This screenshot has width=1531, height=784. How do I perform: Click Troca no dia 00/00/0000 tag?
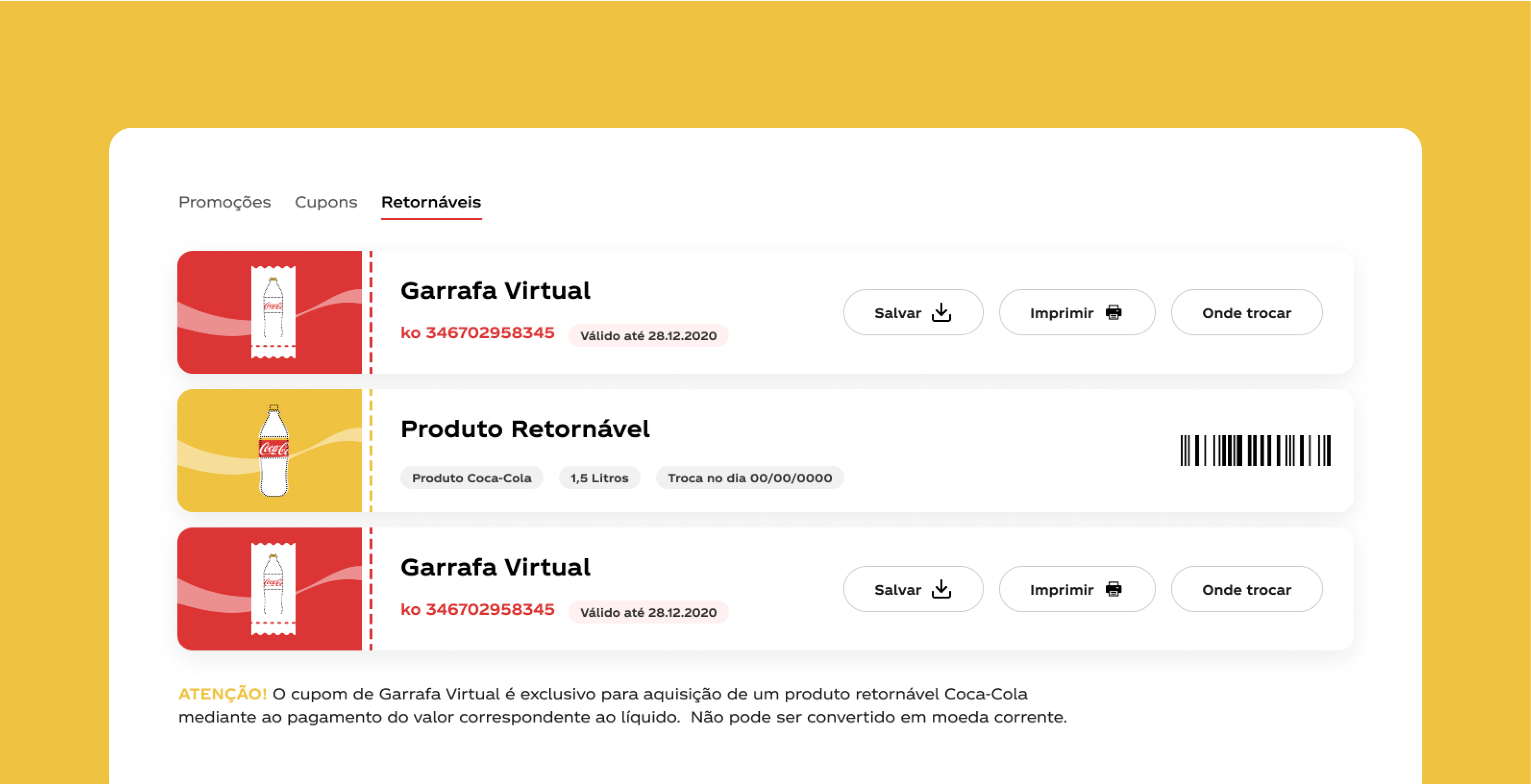[750, 478]
